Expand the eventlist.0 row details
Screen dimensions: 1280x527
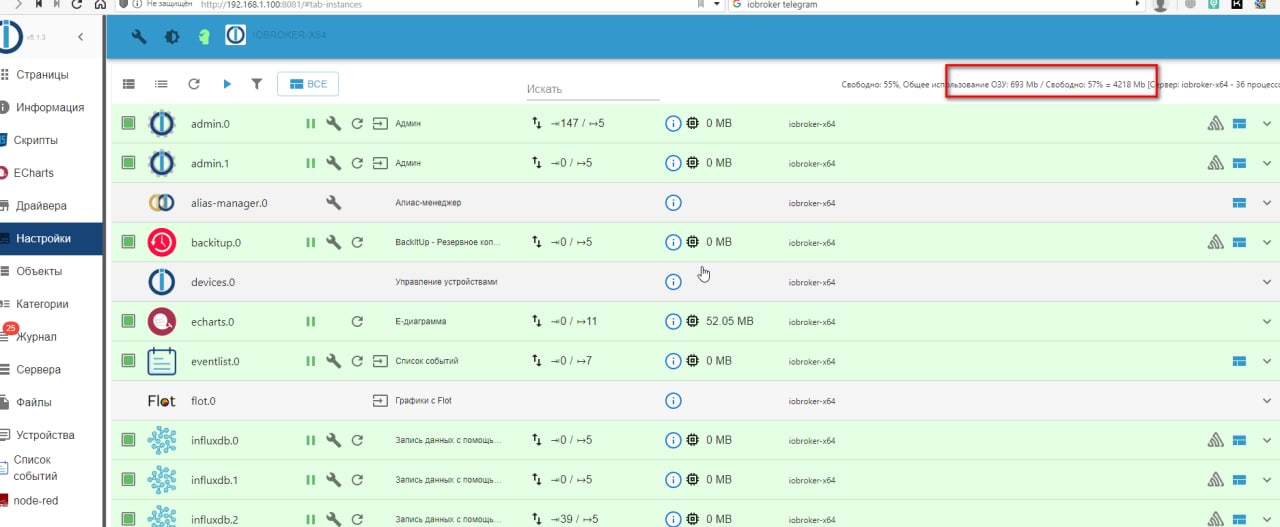pos(1267,361)
